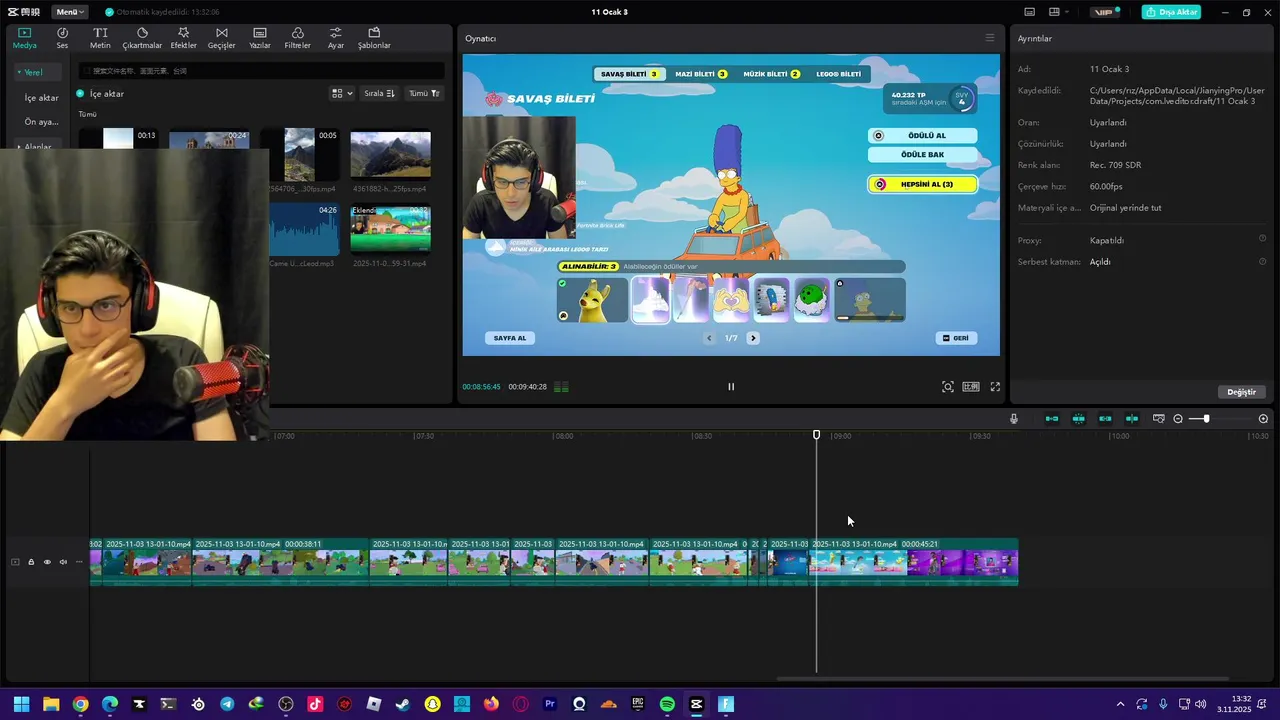The image size is (1280, 720).
Task: Select the 00:05 duration clip thumbnail
Action: (299, 155)
